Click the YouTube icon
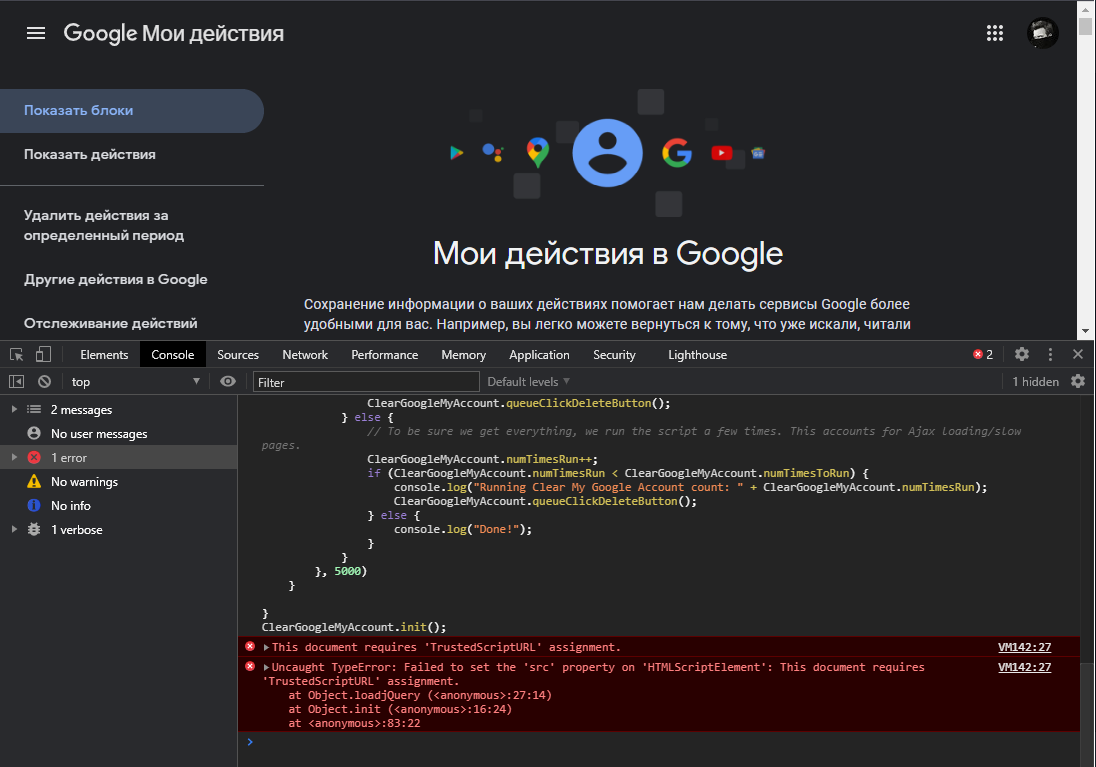 [x=721, y=152]
